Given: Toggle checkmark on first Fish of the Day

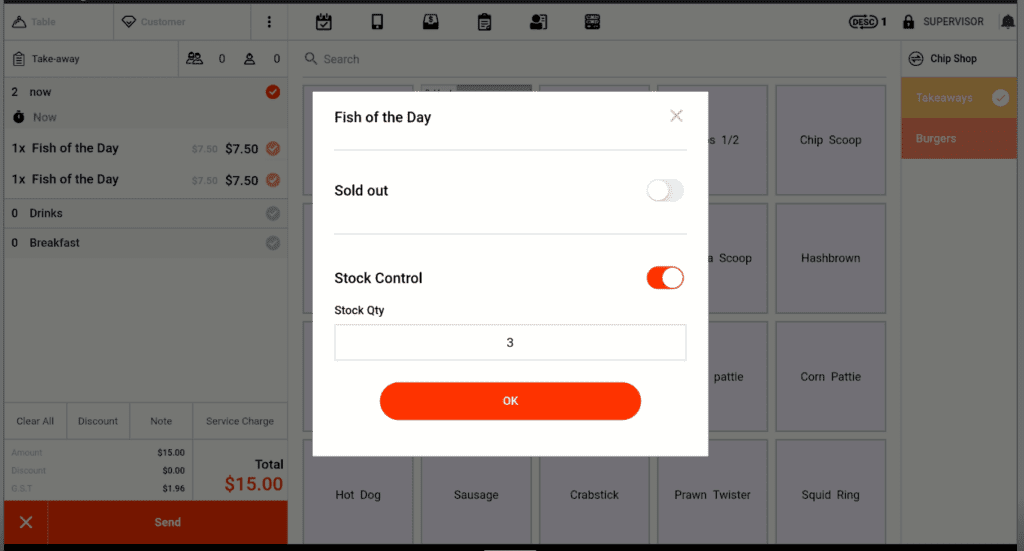Looking at the screenshot, I should (x=273, y=149).
